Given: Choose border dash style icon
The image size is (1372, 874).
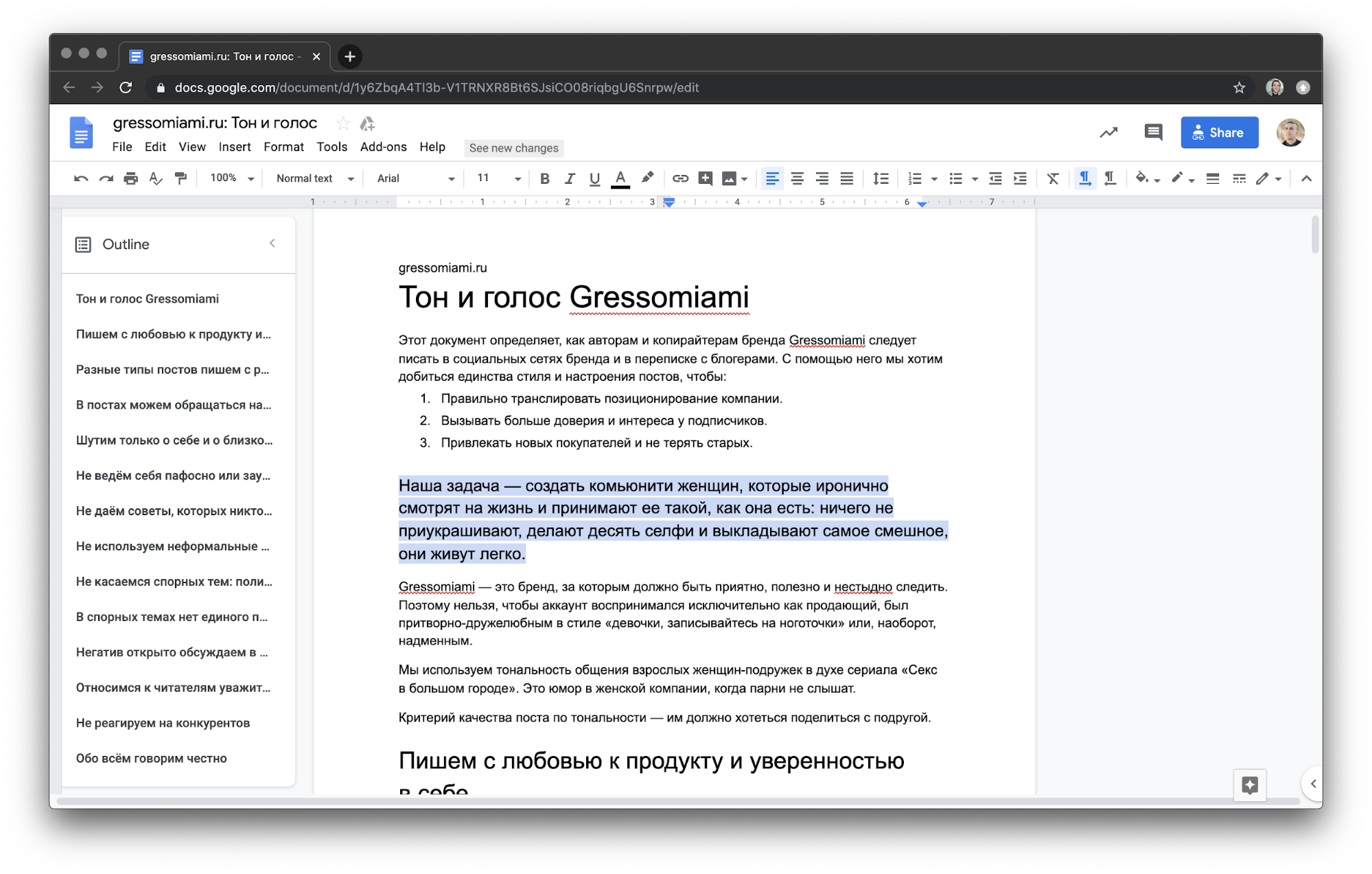Looking at the screenshot, I should [1239, 178].
